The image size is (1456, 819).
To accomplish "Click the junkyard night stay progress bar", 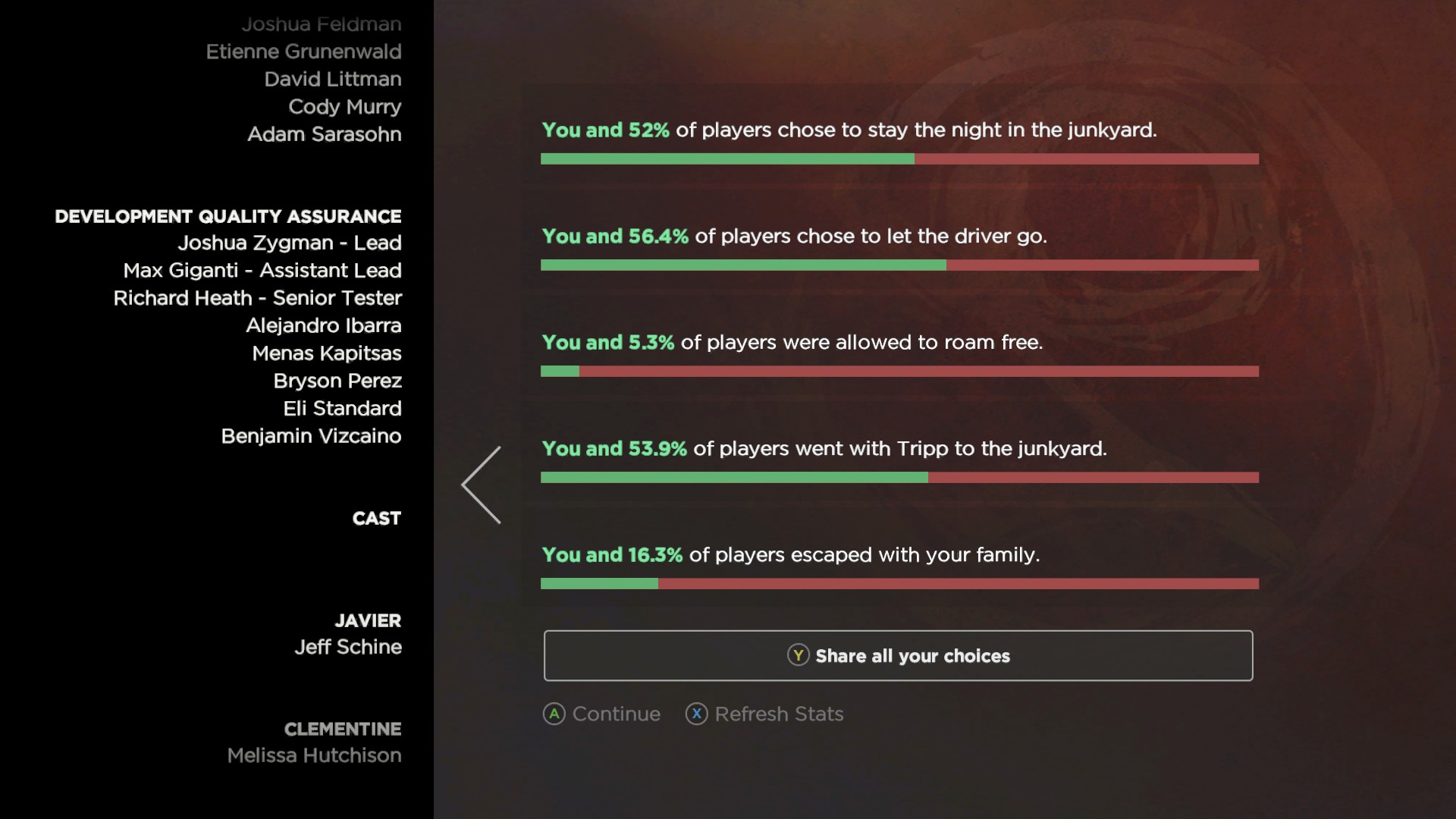I will pos(899,159).
